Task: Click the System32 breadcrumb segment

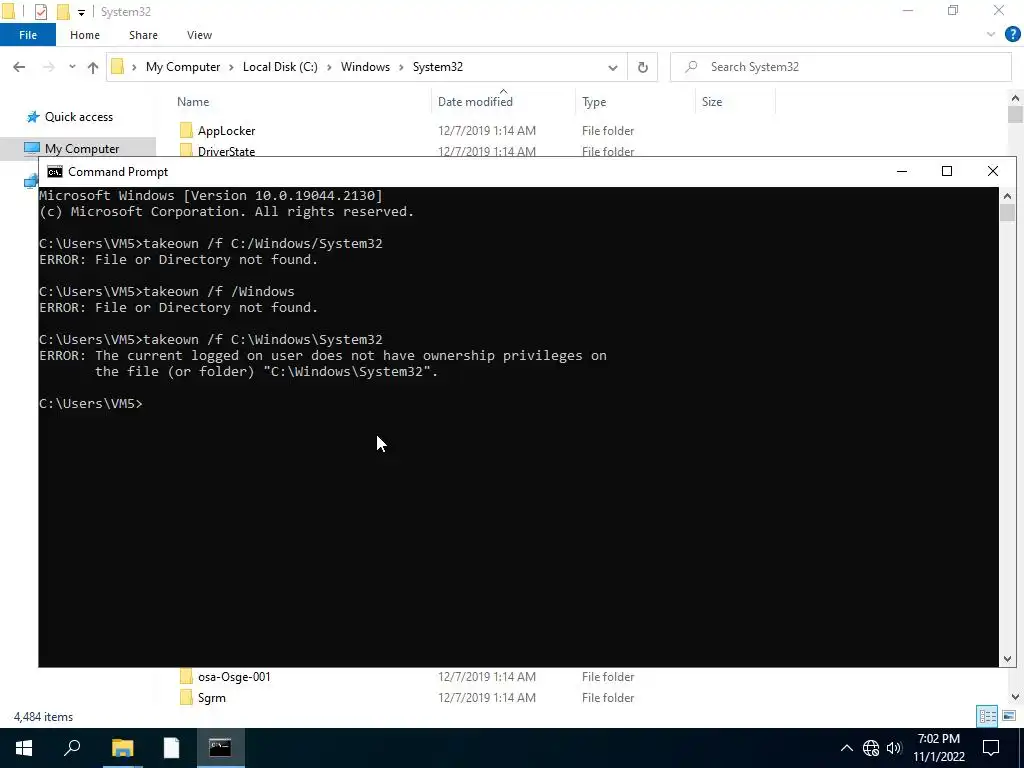Action: (x=438, y=67)
